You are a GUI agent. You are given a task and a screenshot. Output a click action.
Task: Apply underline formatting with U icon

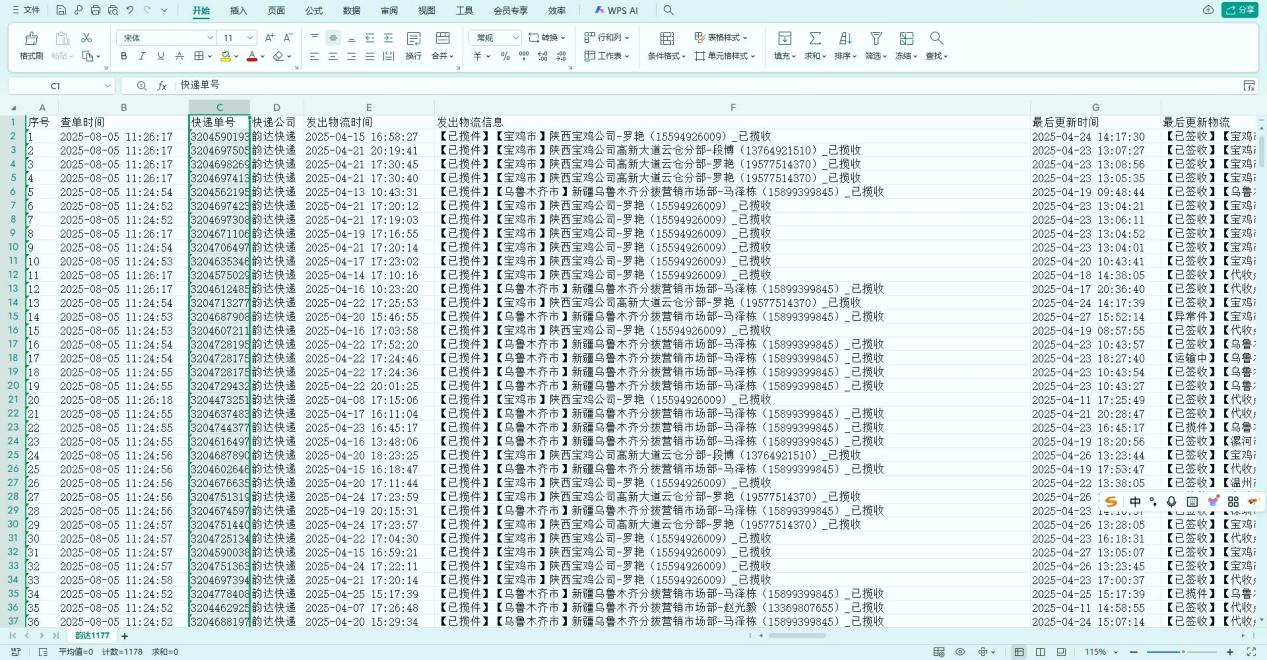click(x=160, y=56)
